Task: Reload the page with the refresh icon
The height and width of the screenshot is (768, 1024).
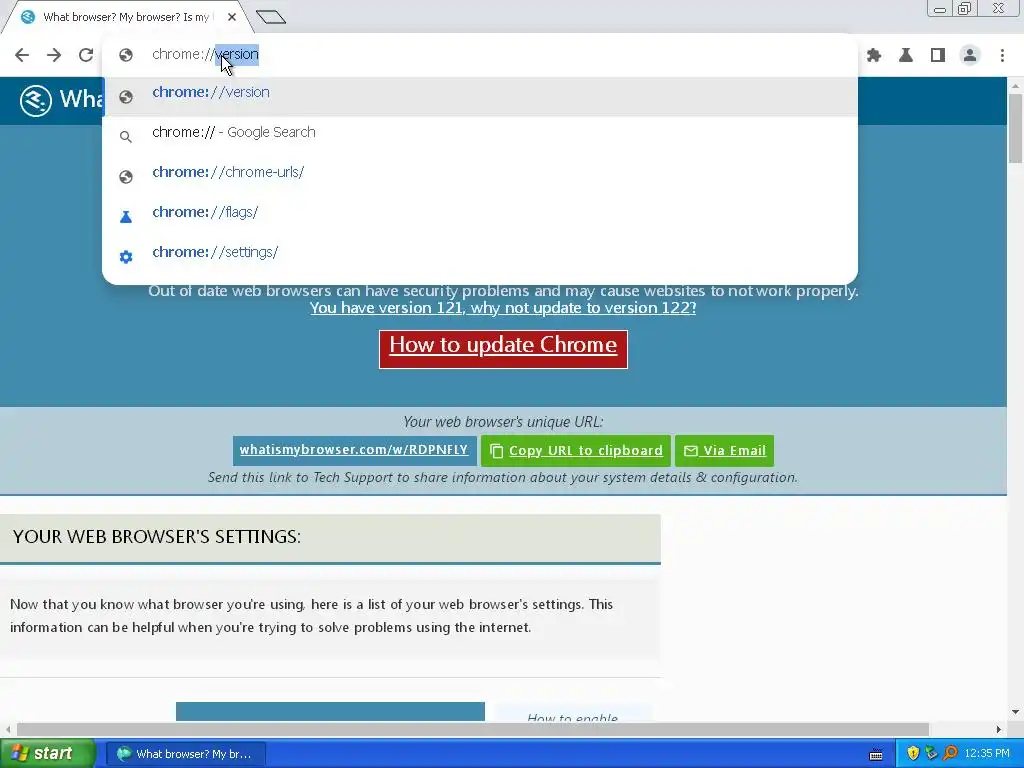Action: [86, 55]
